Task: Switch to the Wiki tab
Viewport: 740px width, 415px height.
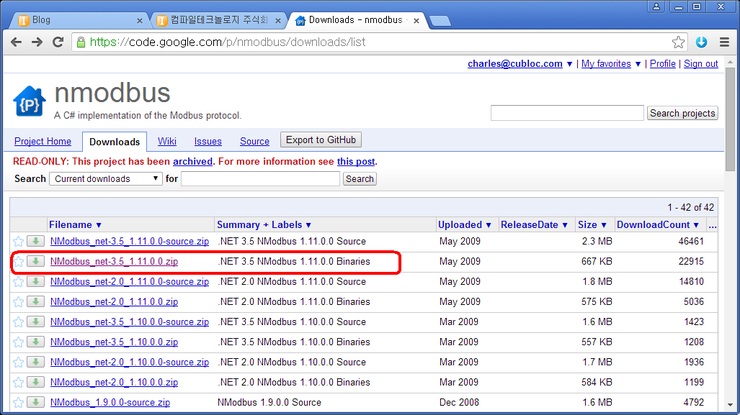Action: coord(167,142)
